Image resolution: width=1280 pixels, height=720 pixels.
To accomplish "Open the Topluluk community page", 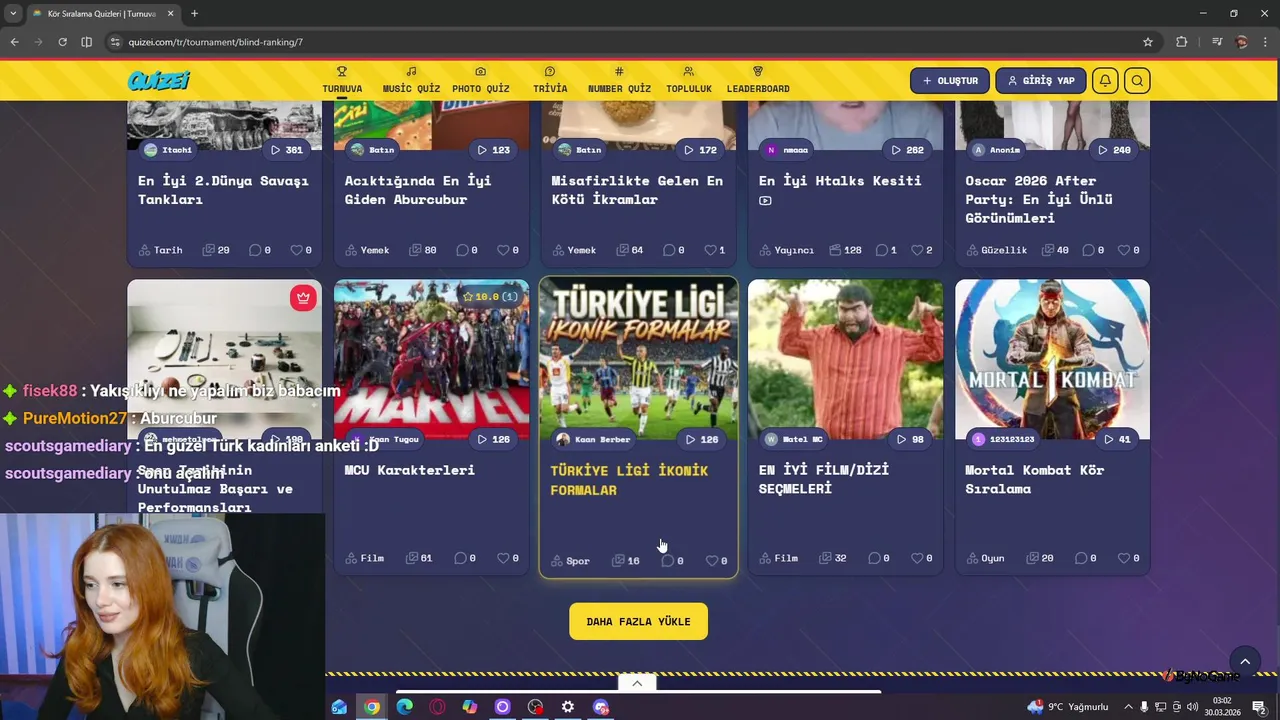I will 689,80.
